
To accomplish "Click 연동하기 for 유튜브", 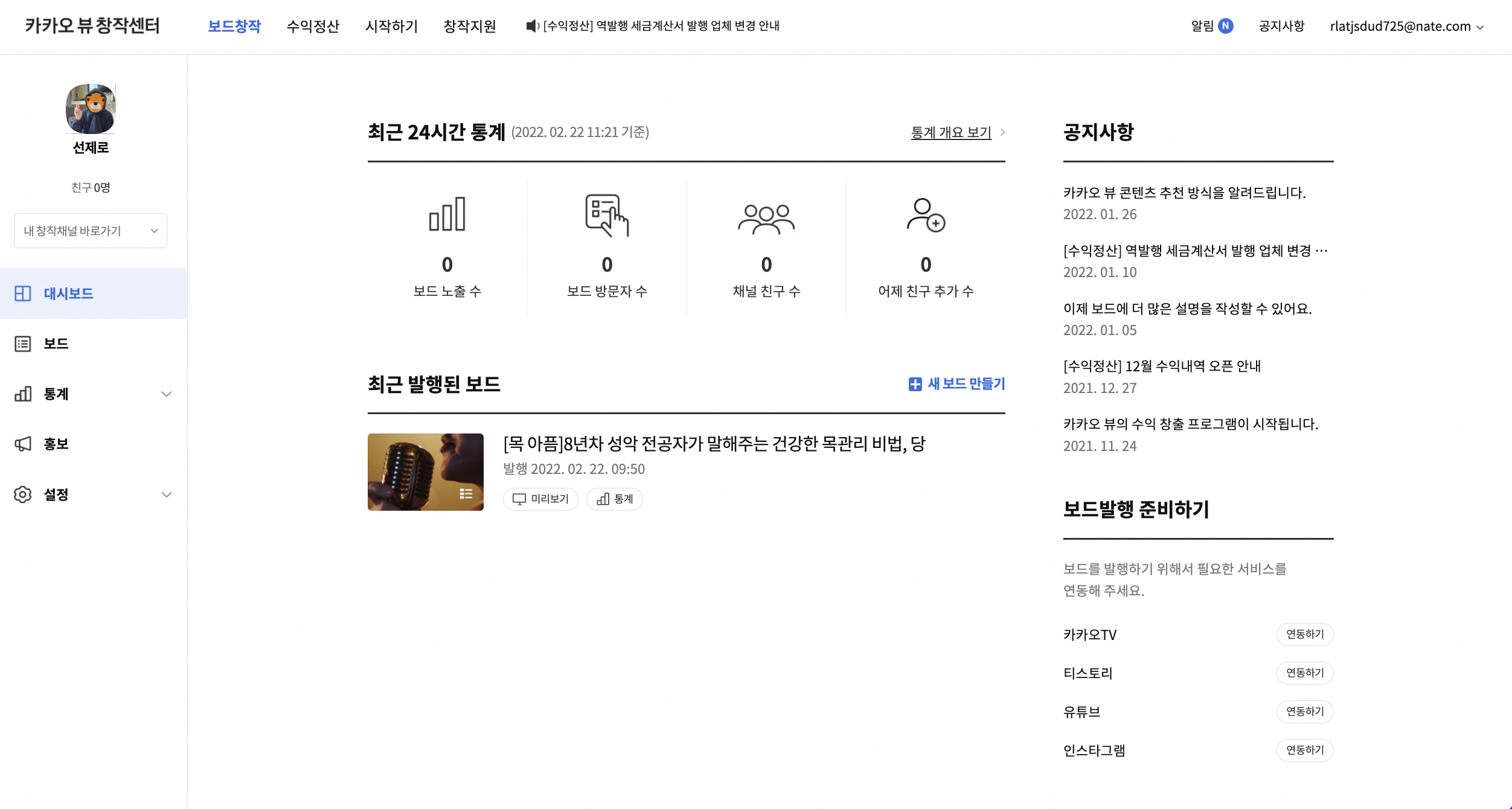I will coord(1305,712).
